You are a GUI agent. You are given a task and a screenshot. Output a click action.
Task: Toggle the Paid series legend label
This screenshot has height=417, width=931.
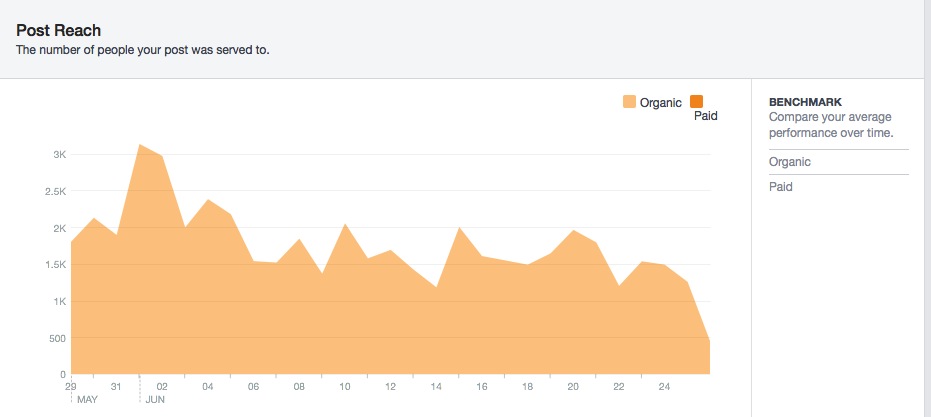click(x=705, y=116)
